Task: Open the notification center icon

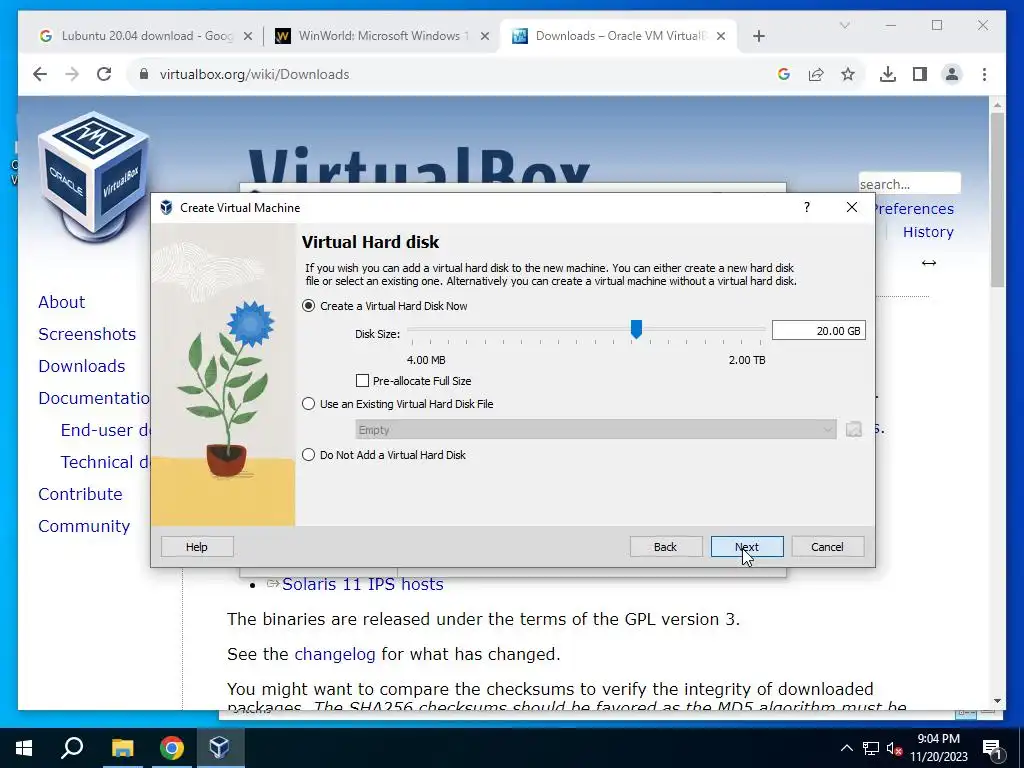Action: click(992, 748)
